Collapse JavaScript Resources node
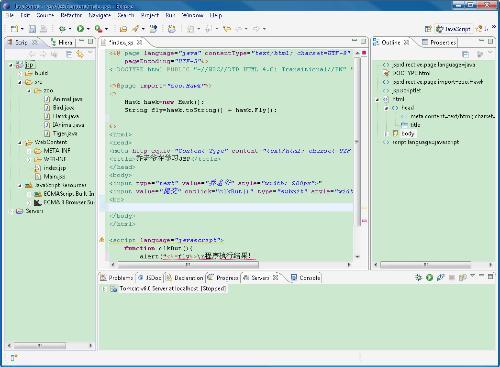The image size is (500, 367). 20,185
